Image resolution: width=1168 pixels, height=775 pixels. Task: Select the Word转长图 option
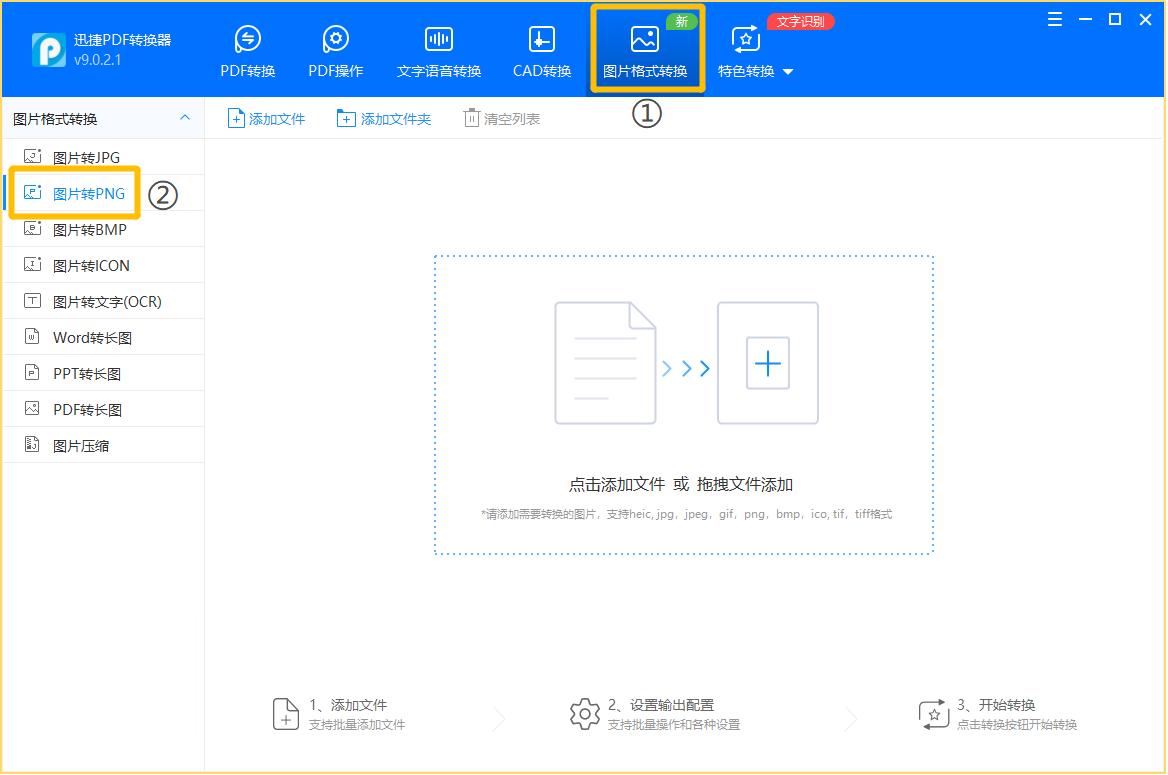(x=88, y=336)
